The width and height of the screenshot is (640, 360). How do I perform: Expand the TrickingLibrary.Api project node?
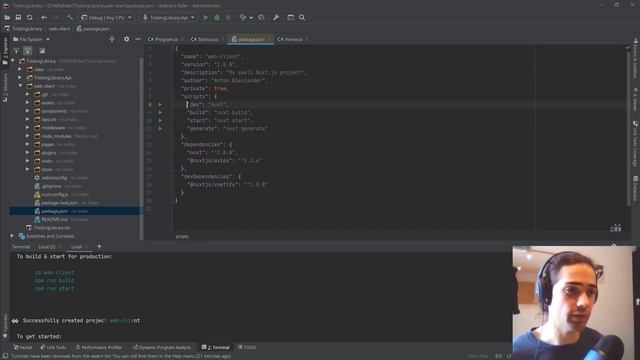20,78
